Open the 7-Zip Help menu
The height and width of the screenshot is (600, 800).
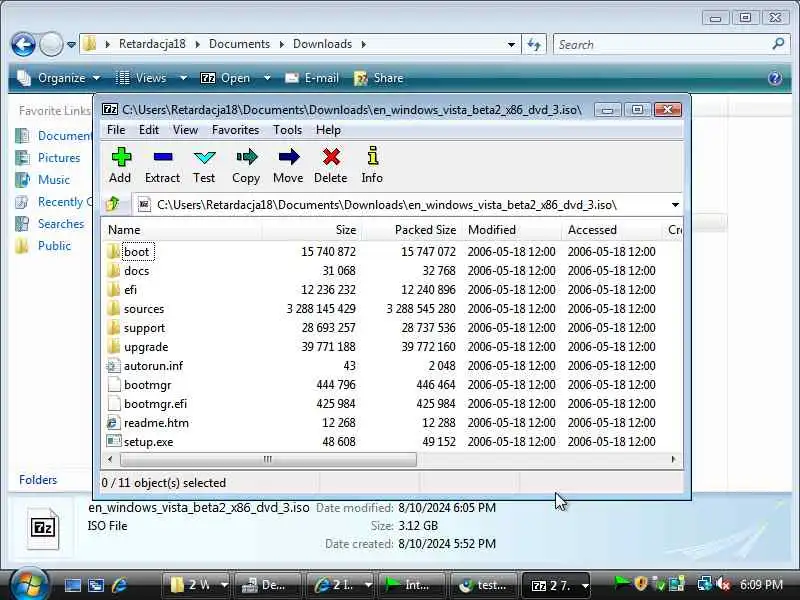tap(328, 130)
